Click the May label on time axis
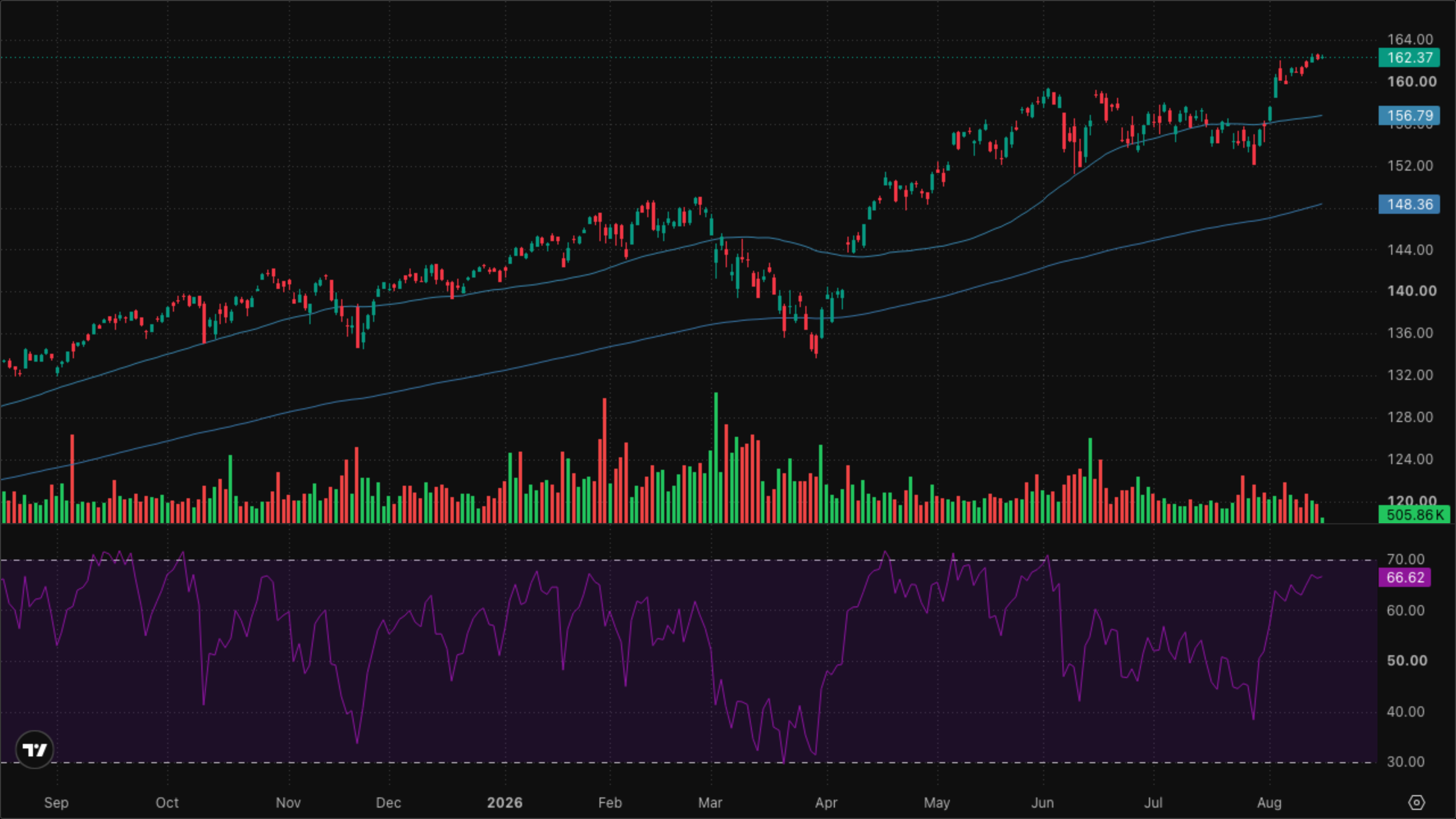The height and width of the screenshot is (819, 1456). click(x=937, y=803)
